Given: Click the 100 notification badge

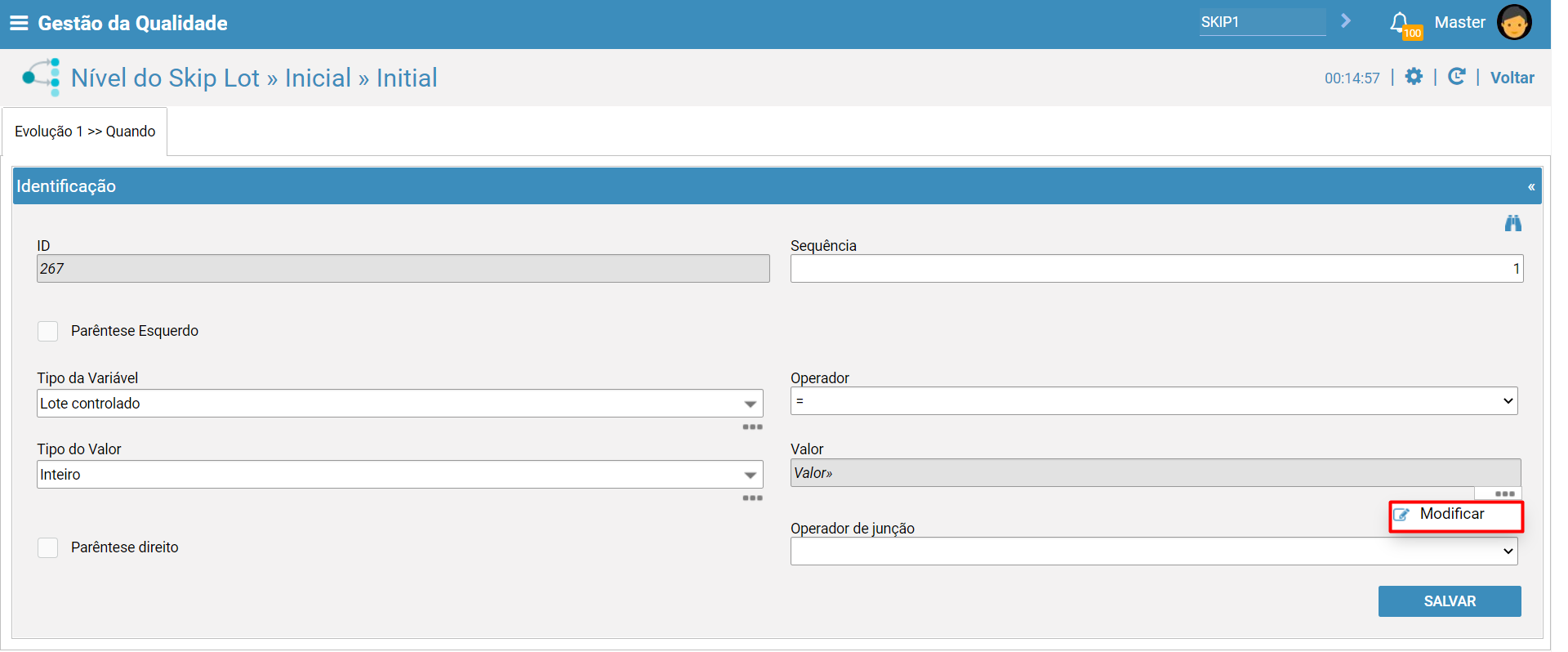Looking at the screenshot, I should 1413,33.
